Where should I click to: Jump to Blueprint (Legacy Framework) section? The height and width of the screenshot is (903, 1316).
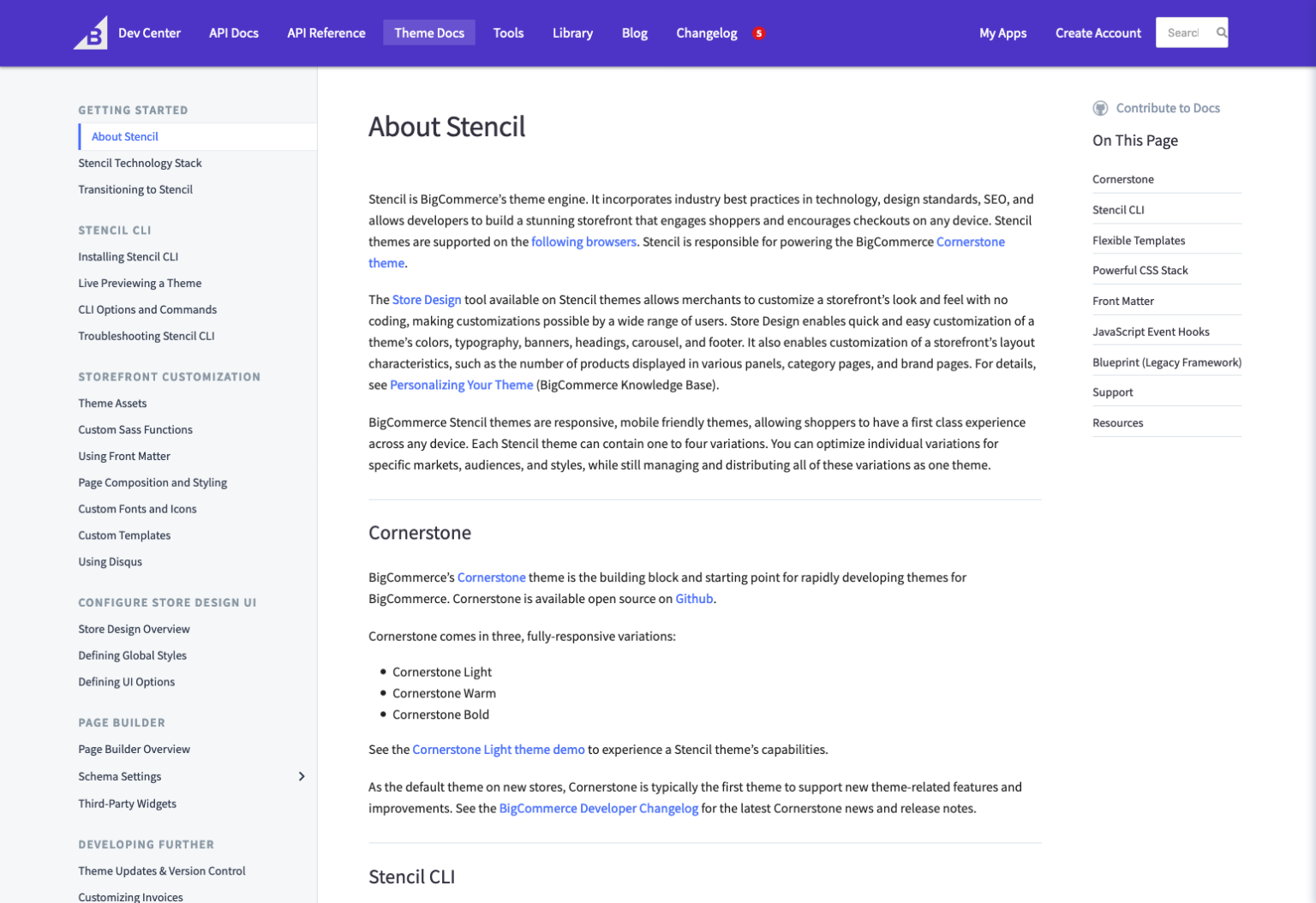[1166, 362]
